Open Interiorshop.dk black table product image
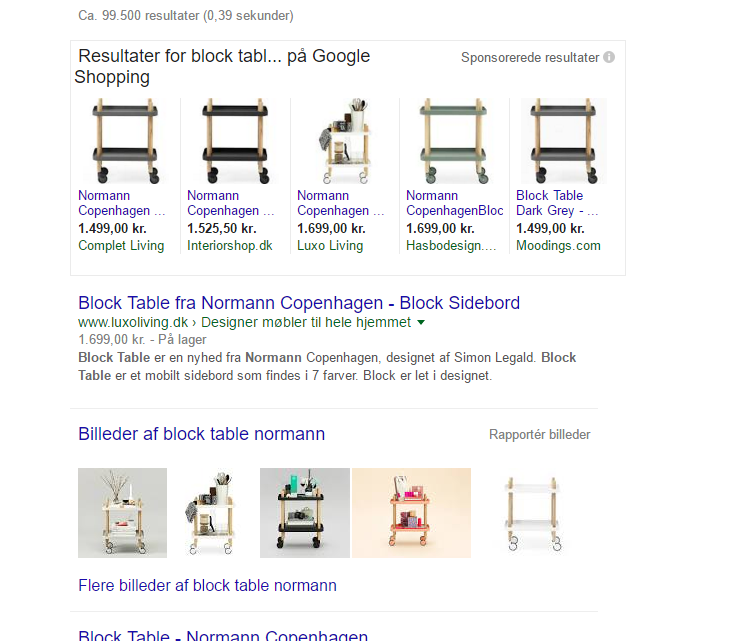This screenshot has width=729, height=641. tap(234, 140)
